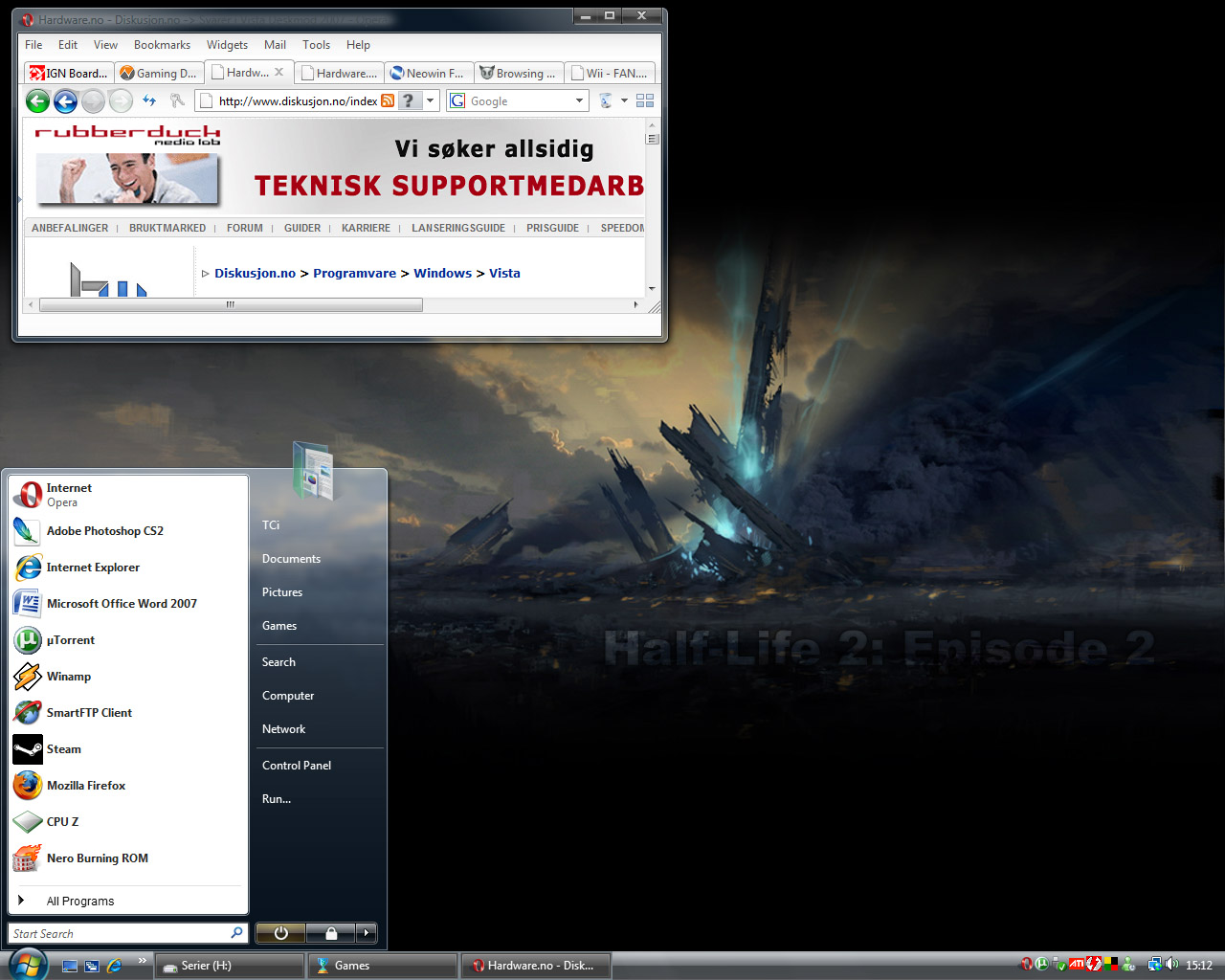Click the Windows Start orb
Image resolution: width=1225 pixels, height=980 pixels.
pyautogui.click(x=27, y=965)
